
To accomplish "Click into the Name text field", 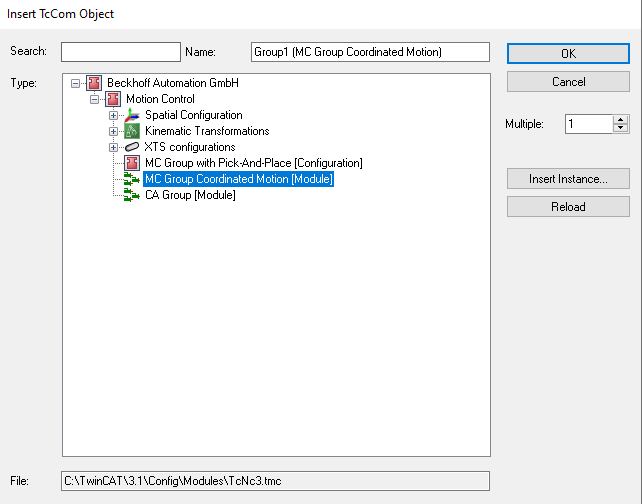I will 370,52.
